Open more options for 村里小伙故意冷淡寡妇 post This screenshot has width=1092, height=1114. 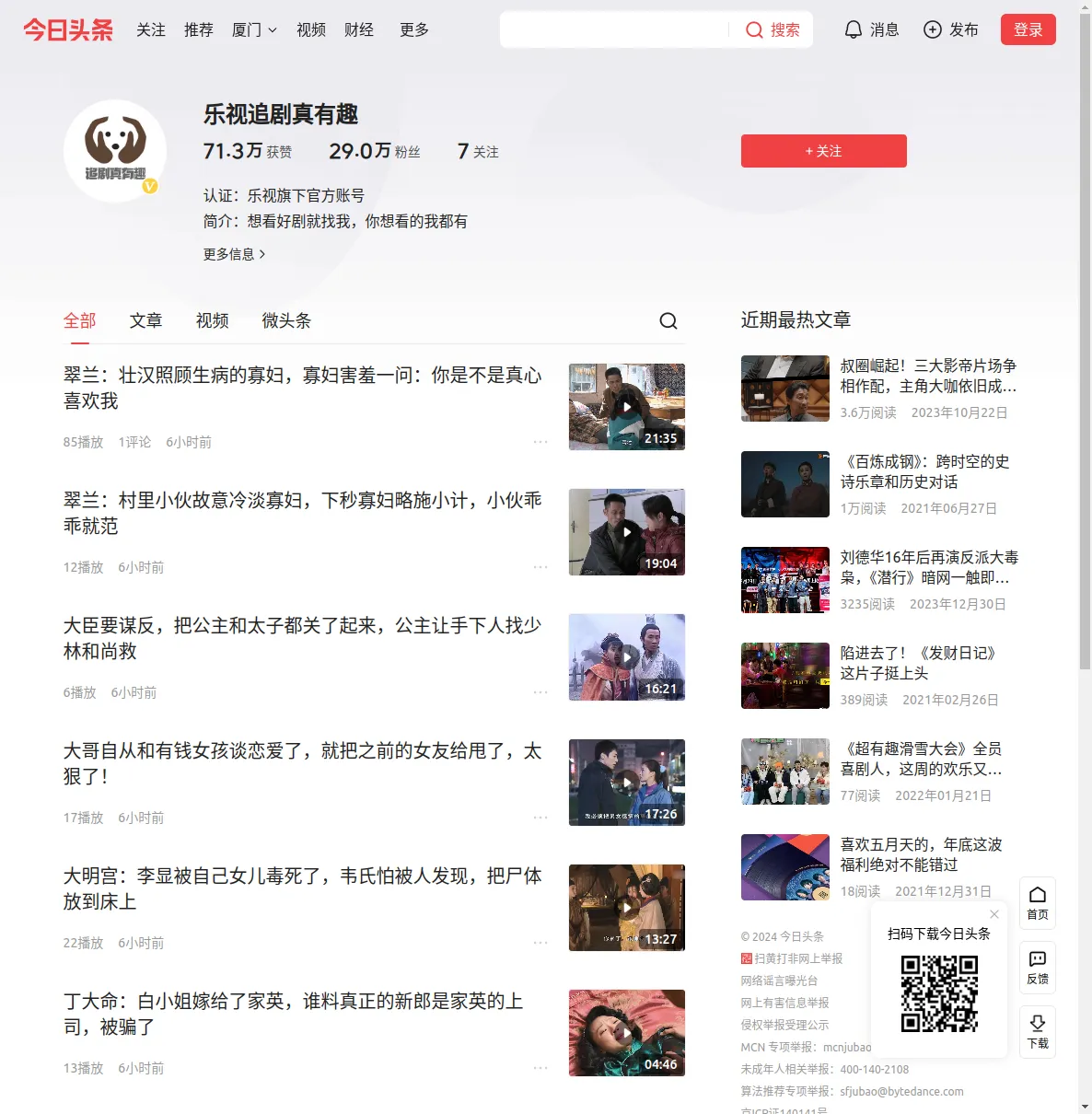click(540, 567)
